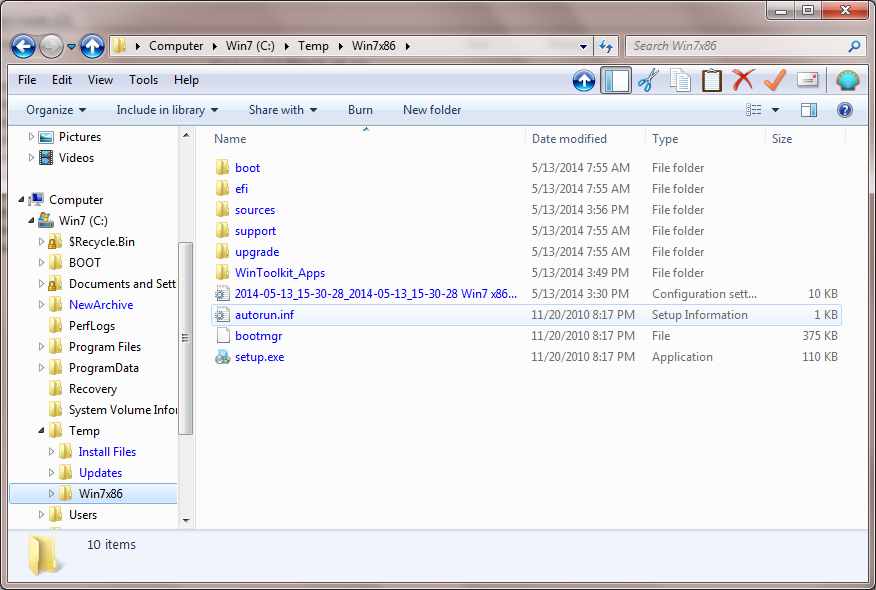Click the red X Delete icon
This screenshot has width=876, height=590.
point(742,80)
